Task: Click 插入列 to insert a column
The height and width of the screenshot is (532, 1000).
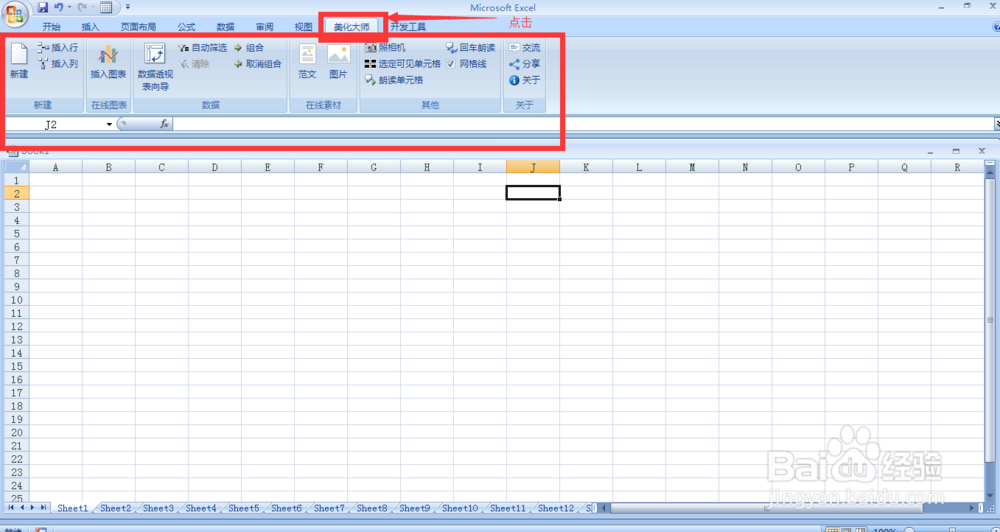Action: point(58,64)
